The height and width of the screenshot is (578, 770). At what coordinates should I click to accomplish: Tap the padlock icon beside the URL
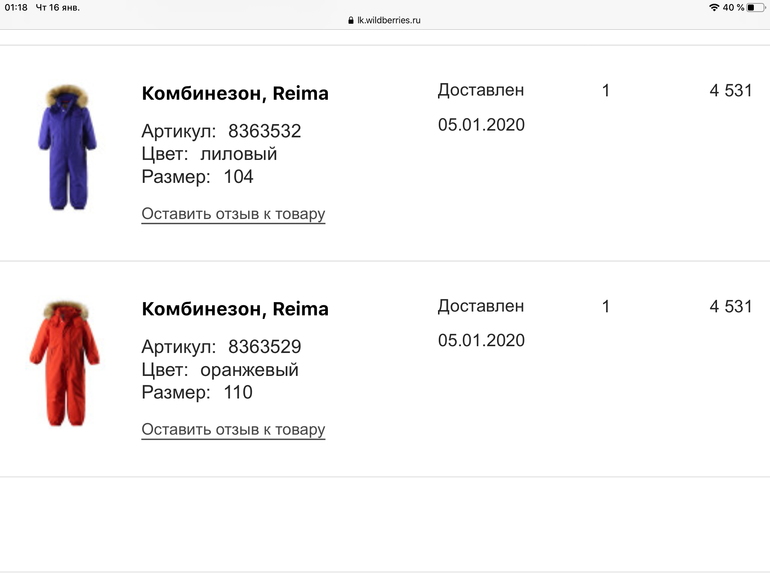pos(351,20)
